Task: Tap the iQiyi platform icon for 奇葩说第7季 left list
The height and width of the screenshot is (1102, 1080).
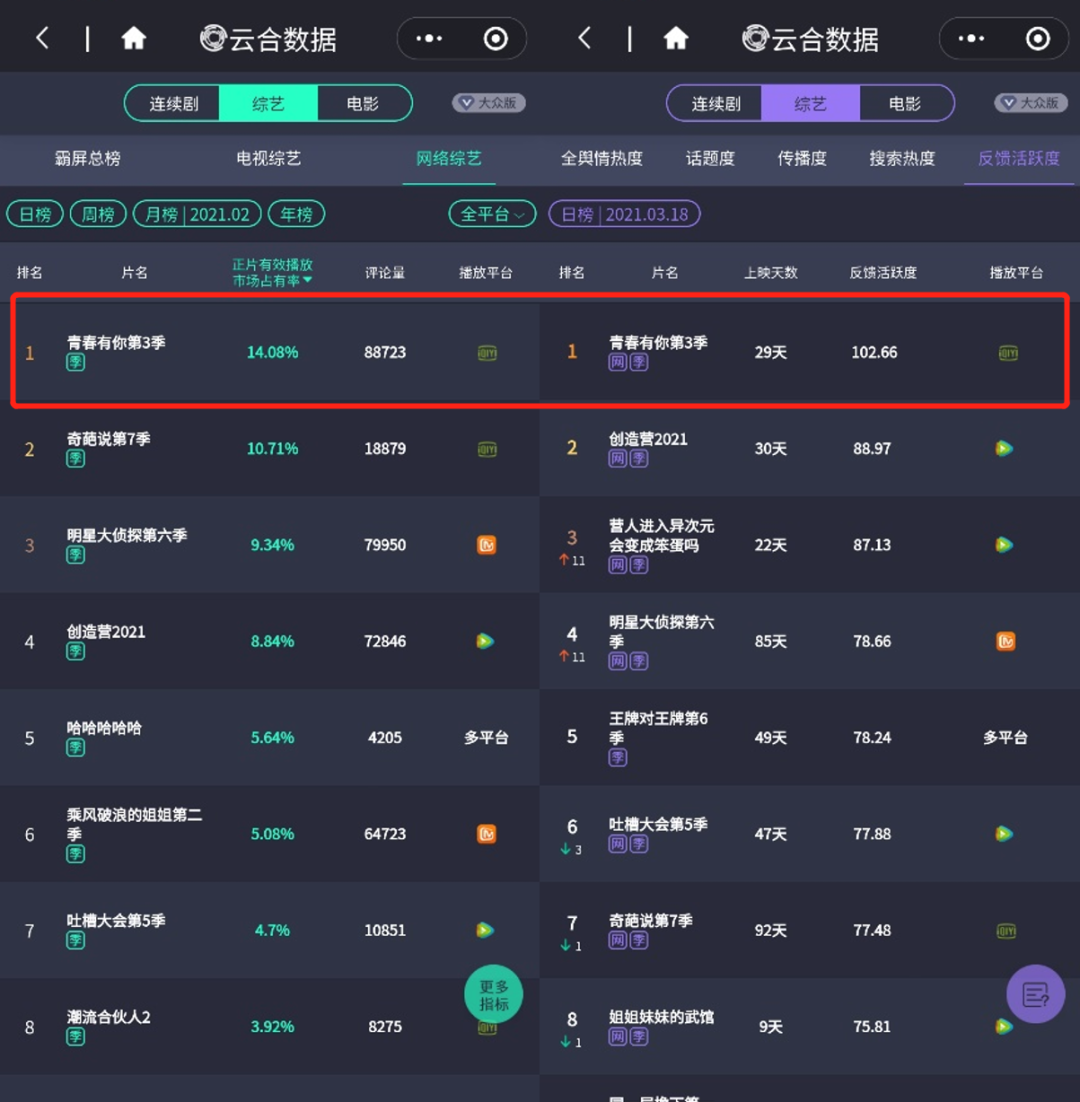Action: point(486,449)
